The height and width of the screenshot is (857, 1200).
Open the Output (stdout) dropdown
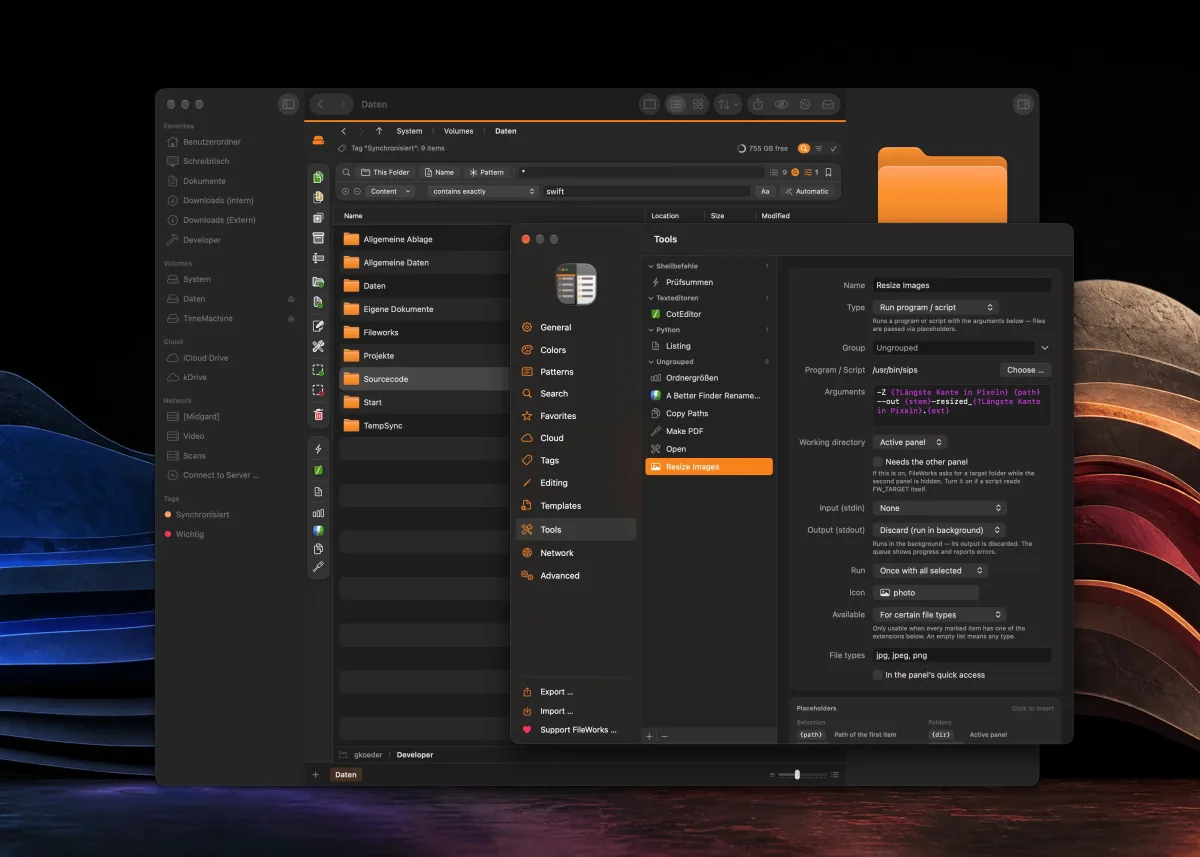[939, 530]
